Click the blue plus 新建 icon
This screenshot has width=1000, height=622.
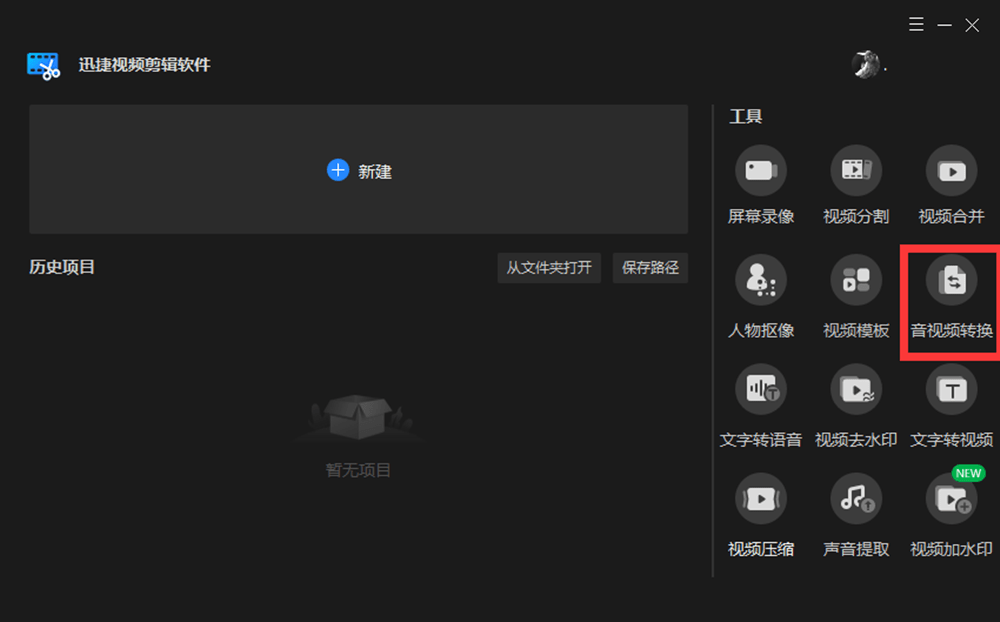click(x=338, y=170)
